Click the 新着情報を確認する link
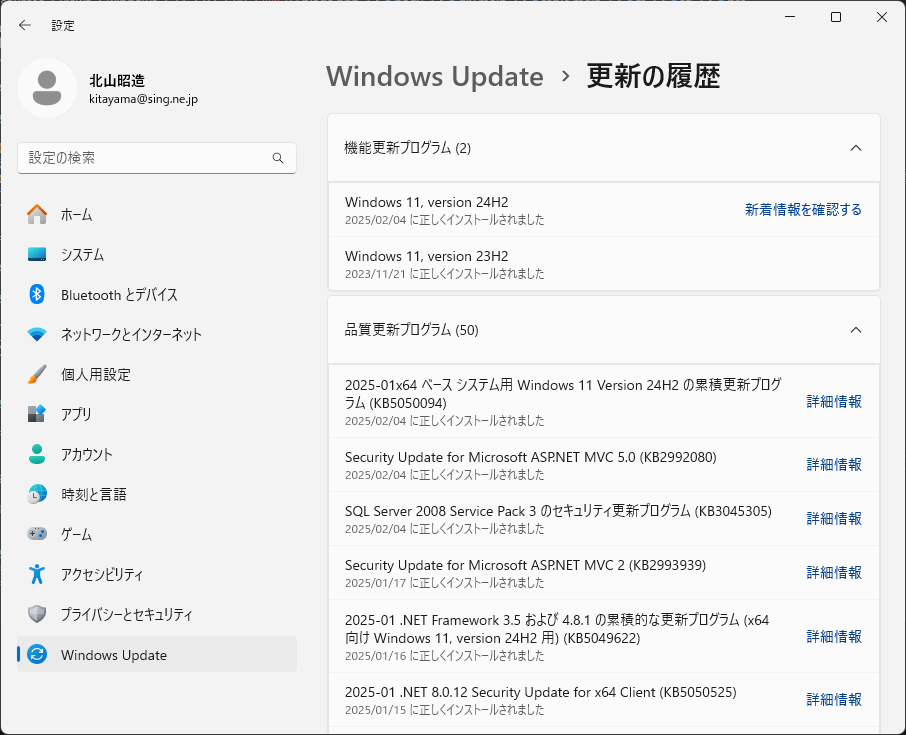Viewport: 906px width, 735px height. click(803, 209)
